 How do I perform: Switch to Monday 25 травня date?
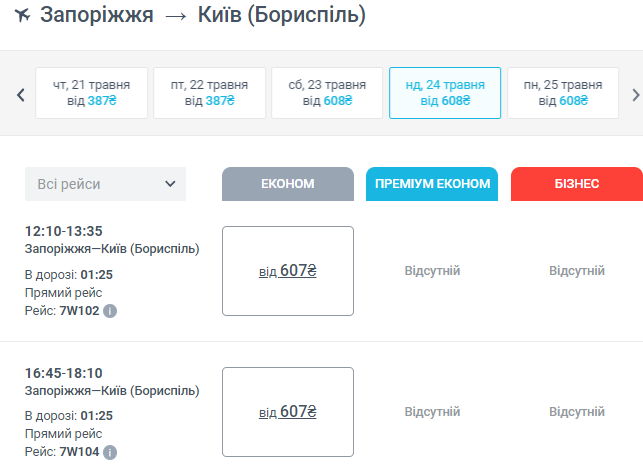563,93
